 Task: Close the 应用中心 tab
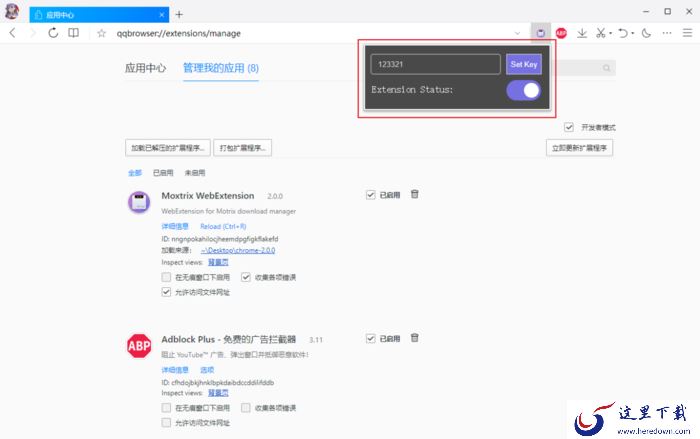pos(162,15)
